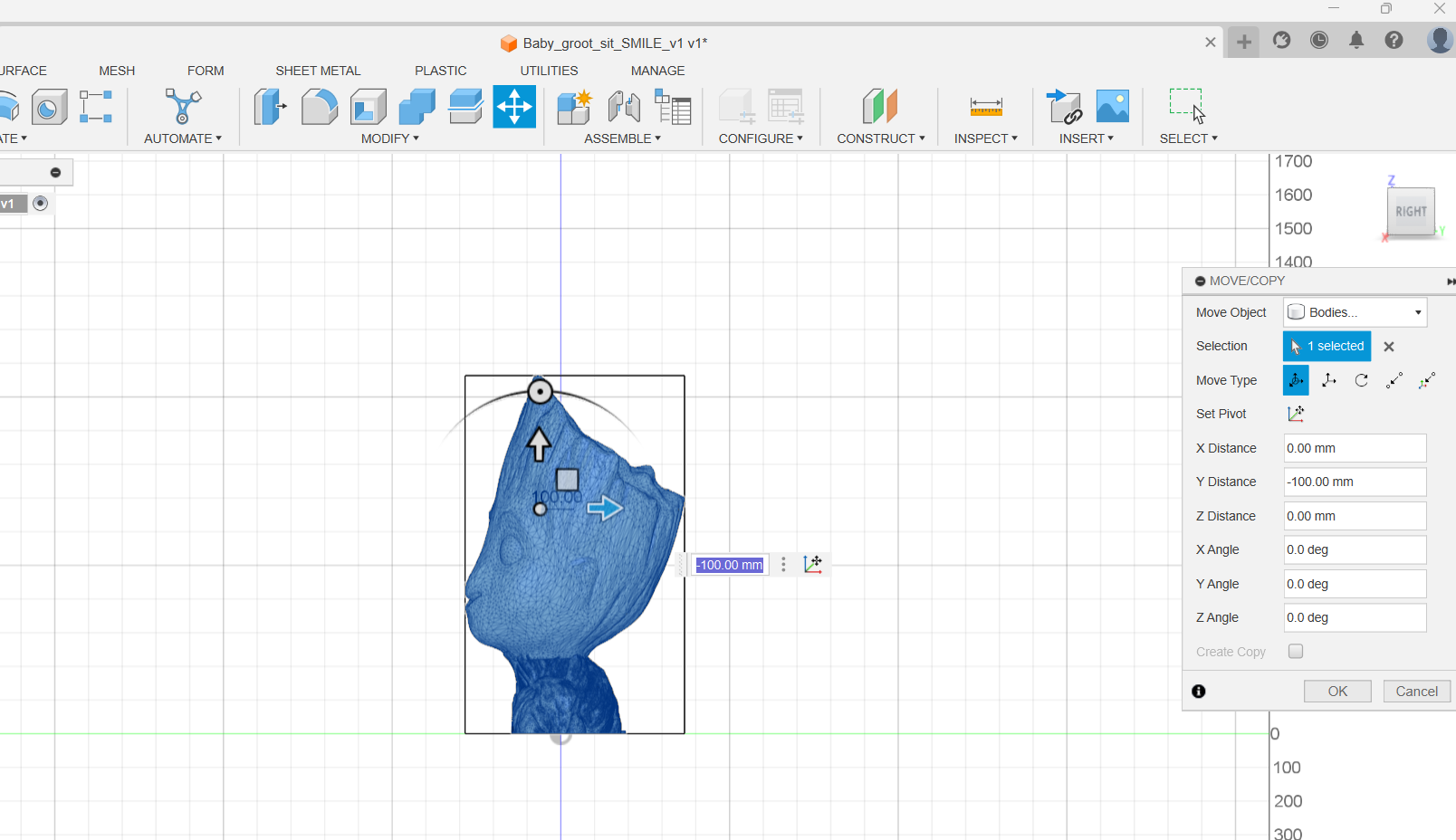Open the notifications bell

(x=1356, y=40)
